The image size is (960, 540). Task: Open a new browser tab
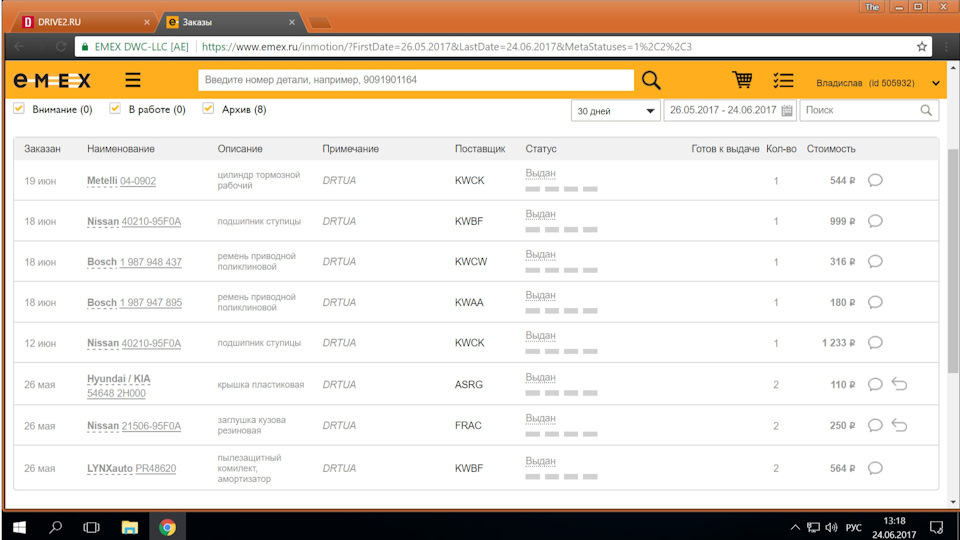coord(320,23)
